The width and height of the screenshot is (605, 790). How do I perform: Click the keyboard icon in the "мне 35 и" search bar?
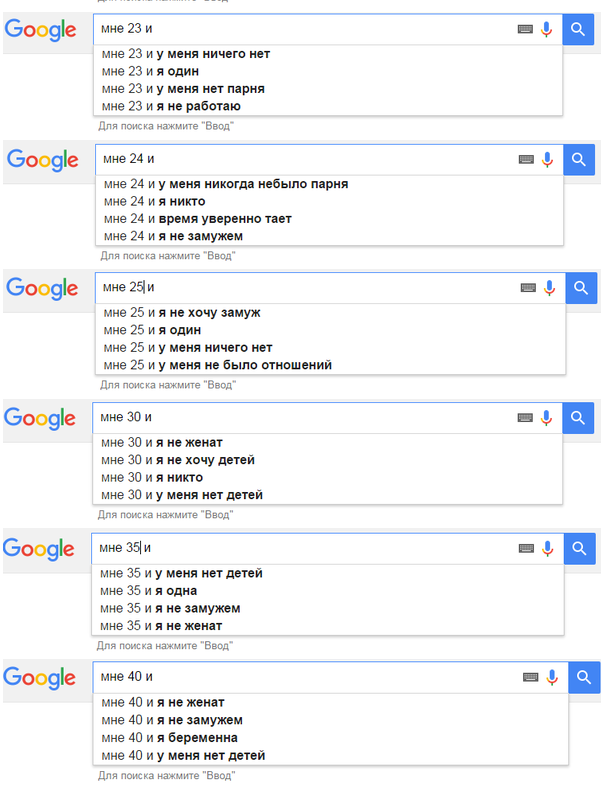click(526, 548)
